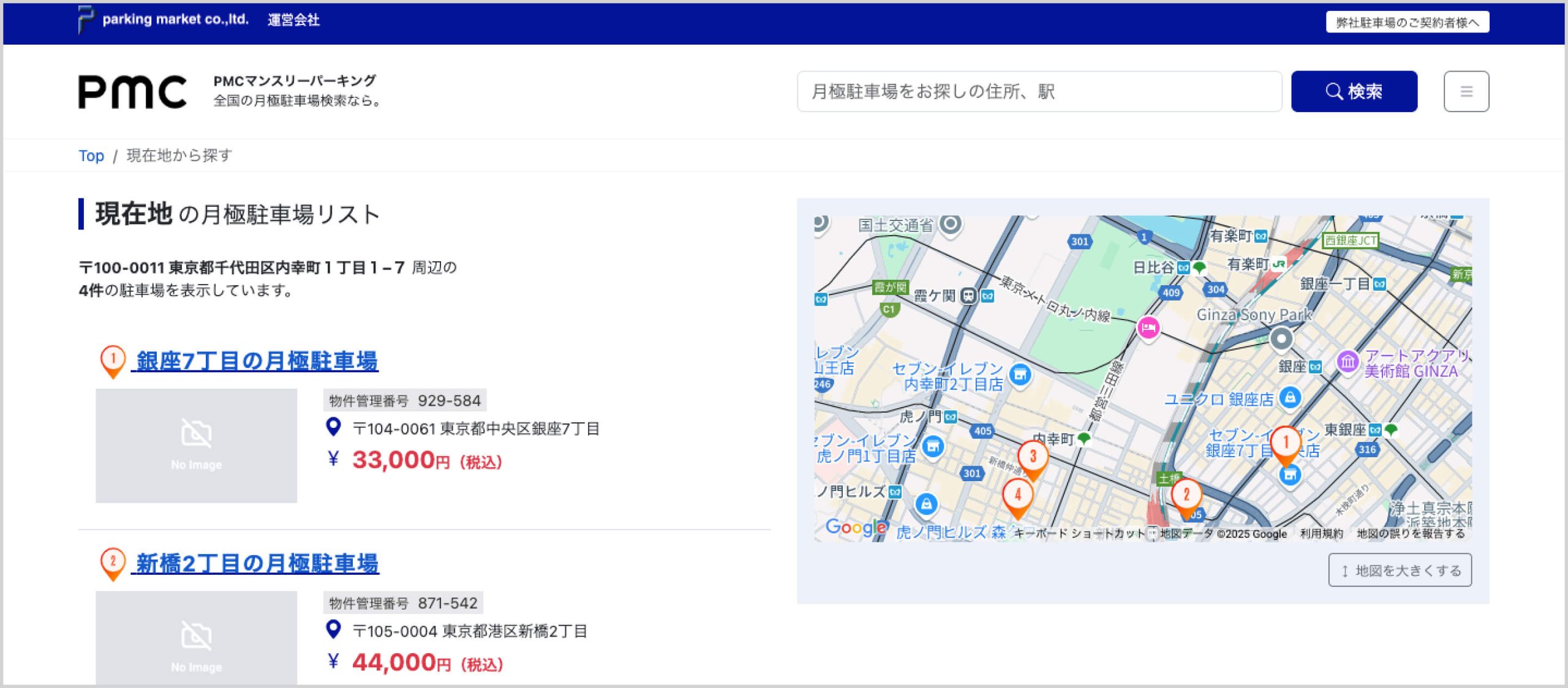
Task: Click the 33,000円 price text
Action: click(427, 460)
